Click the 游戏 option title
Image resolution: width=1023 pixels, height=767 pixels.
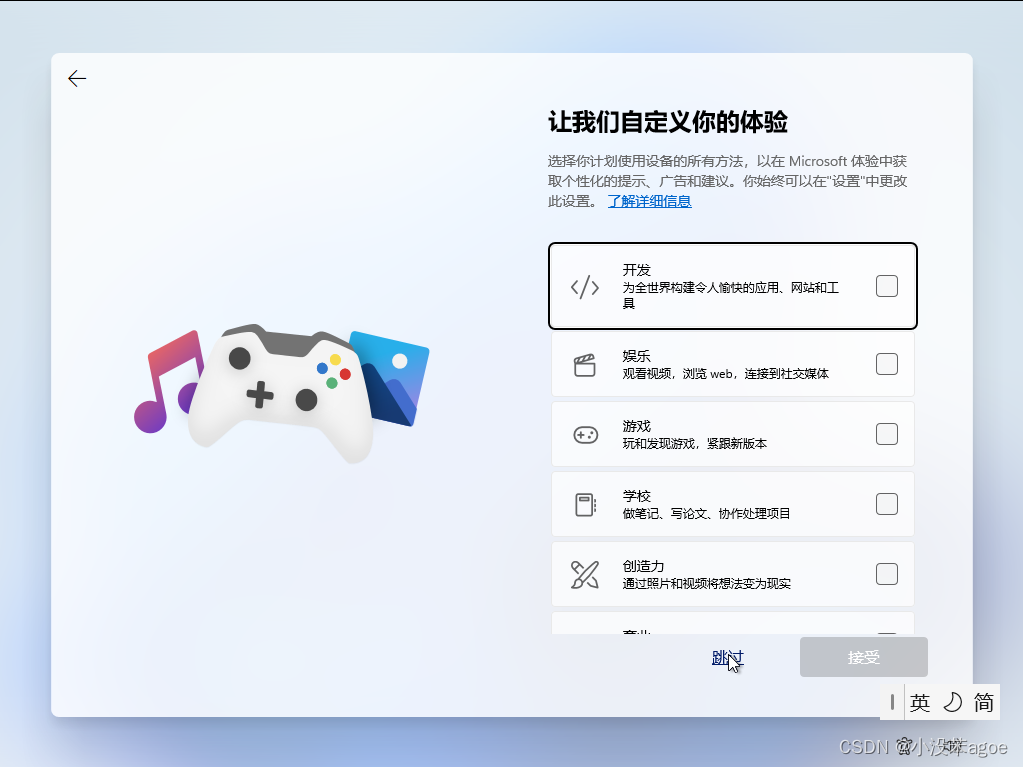pos(637,426)
